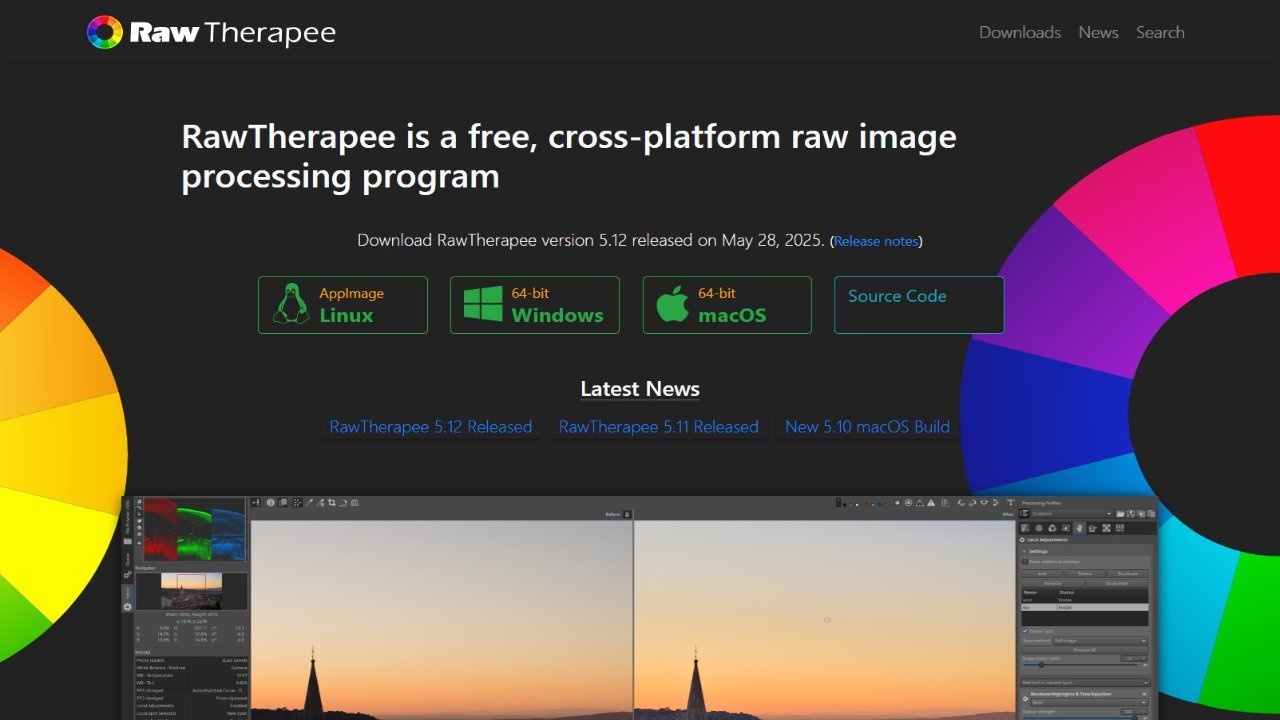1280x720 pixels.
Task: Open the Downloads menu item
Action: tap(1020, 32)
